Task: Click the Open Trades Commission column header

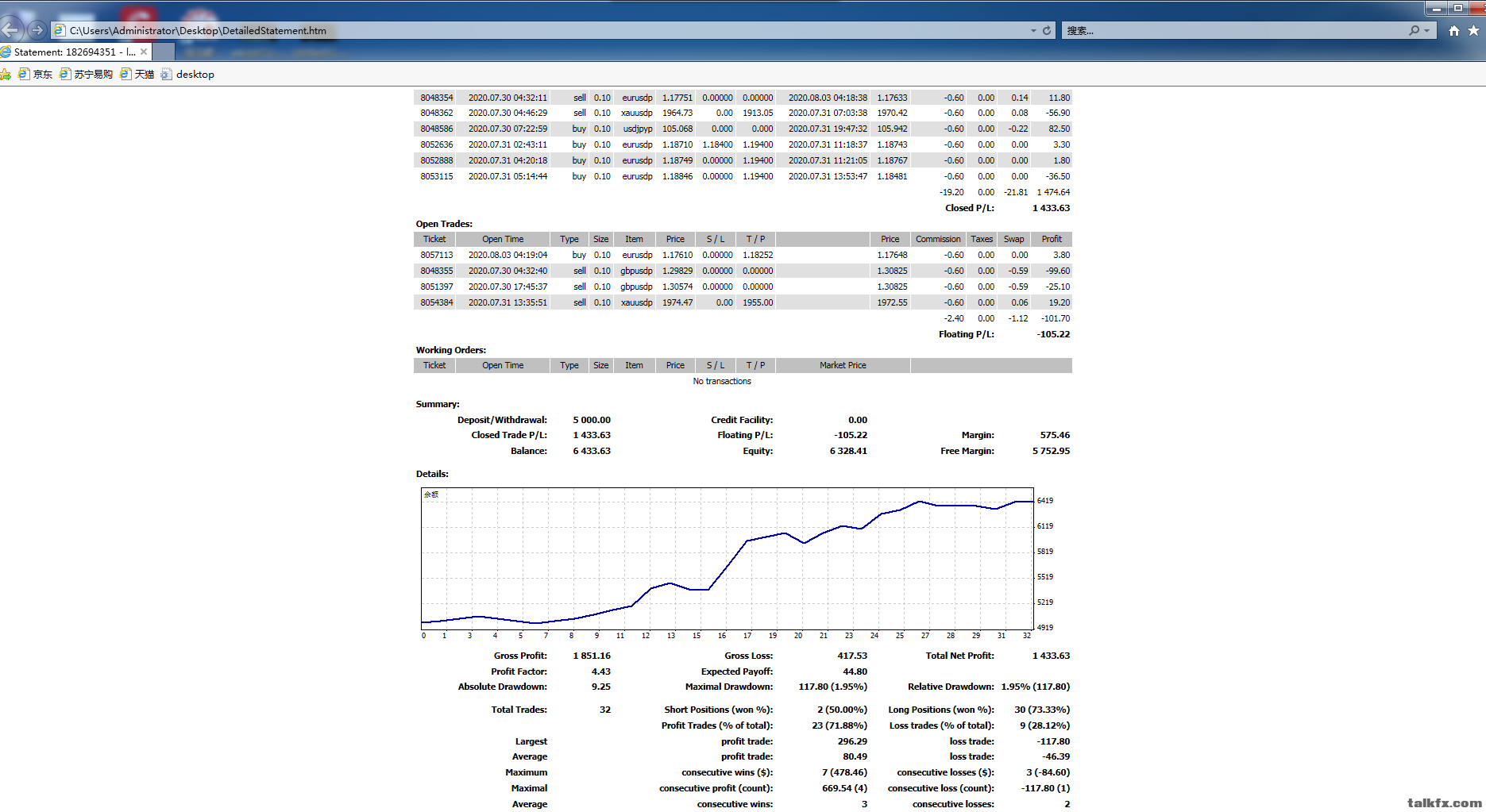Action: 938,239
